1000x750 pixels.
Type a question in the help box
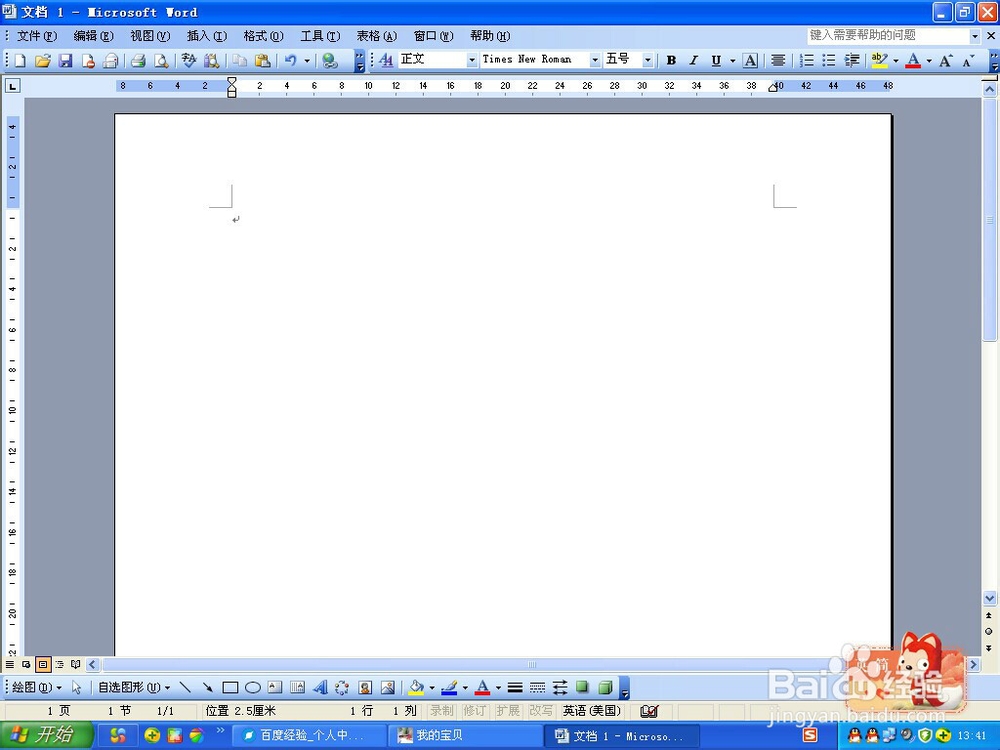coord(888,36)
